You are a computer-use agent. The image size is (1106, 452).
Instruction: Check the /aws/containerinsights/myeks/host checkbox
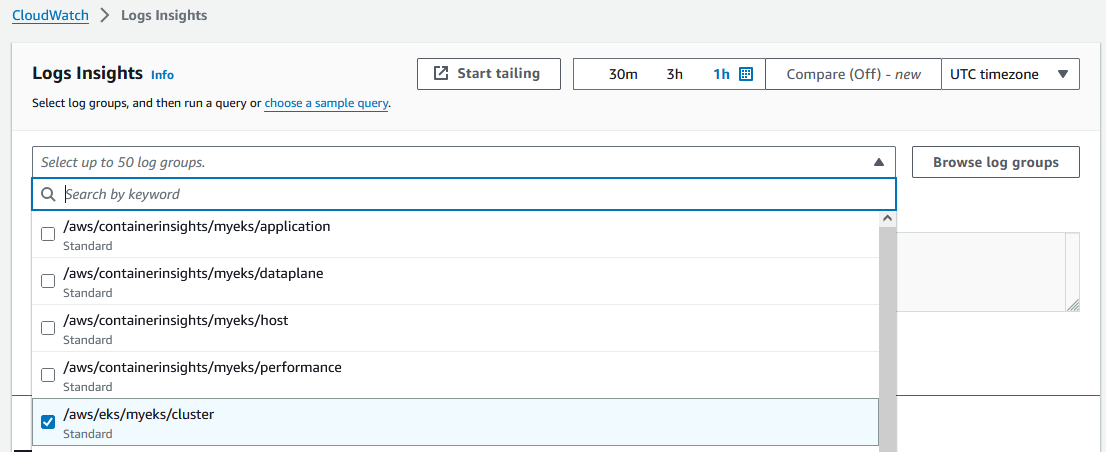click(x=48, y=328)
